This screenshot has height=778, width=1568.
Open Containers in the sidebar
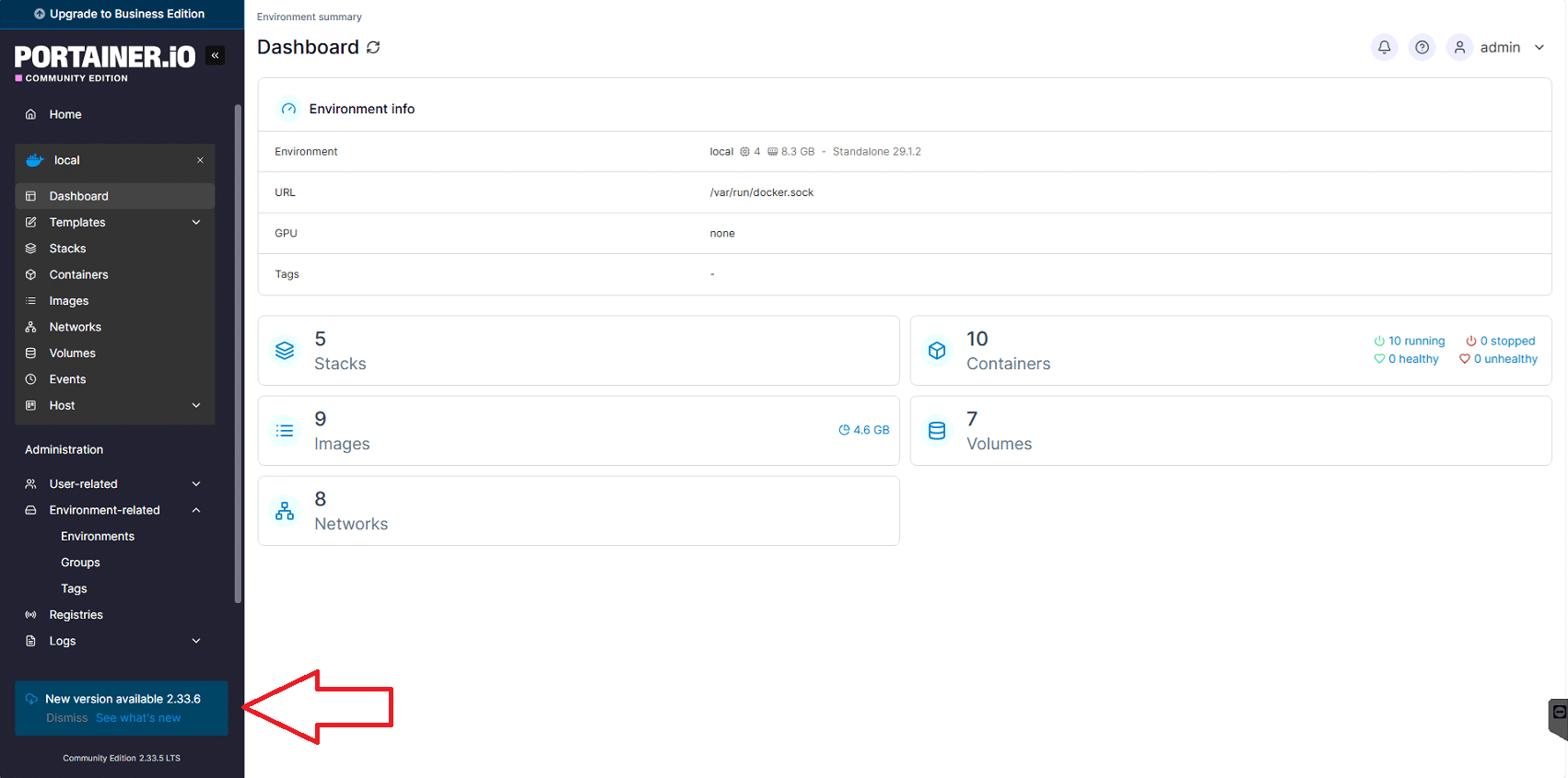78,274
